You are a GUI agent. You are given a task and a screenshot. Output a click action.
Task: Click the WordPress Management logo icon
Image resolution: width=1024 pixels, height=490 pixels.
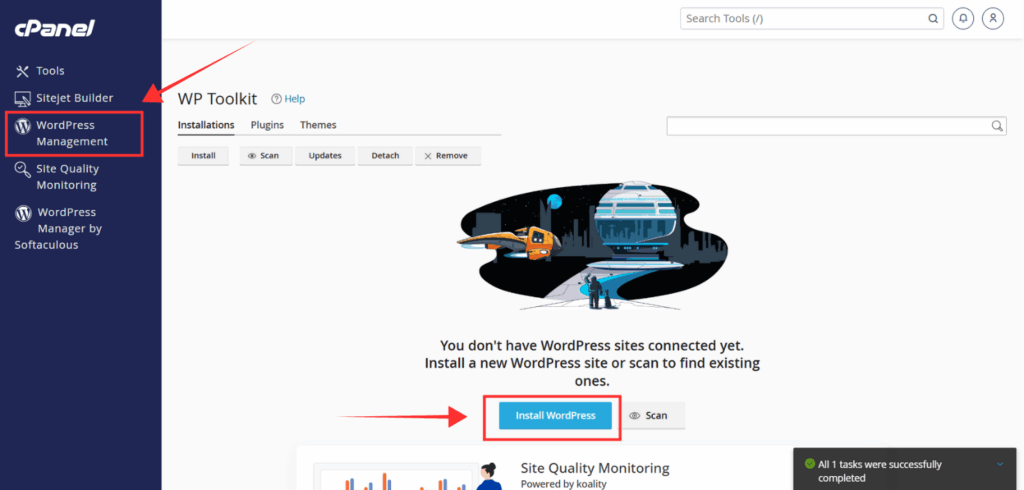[x=23, y=125]
